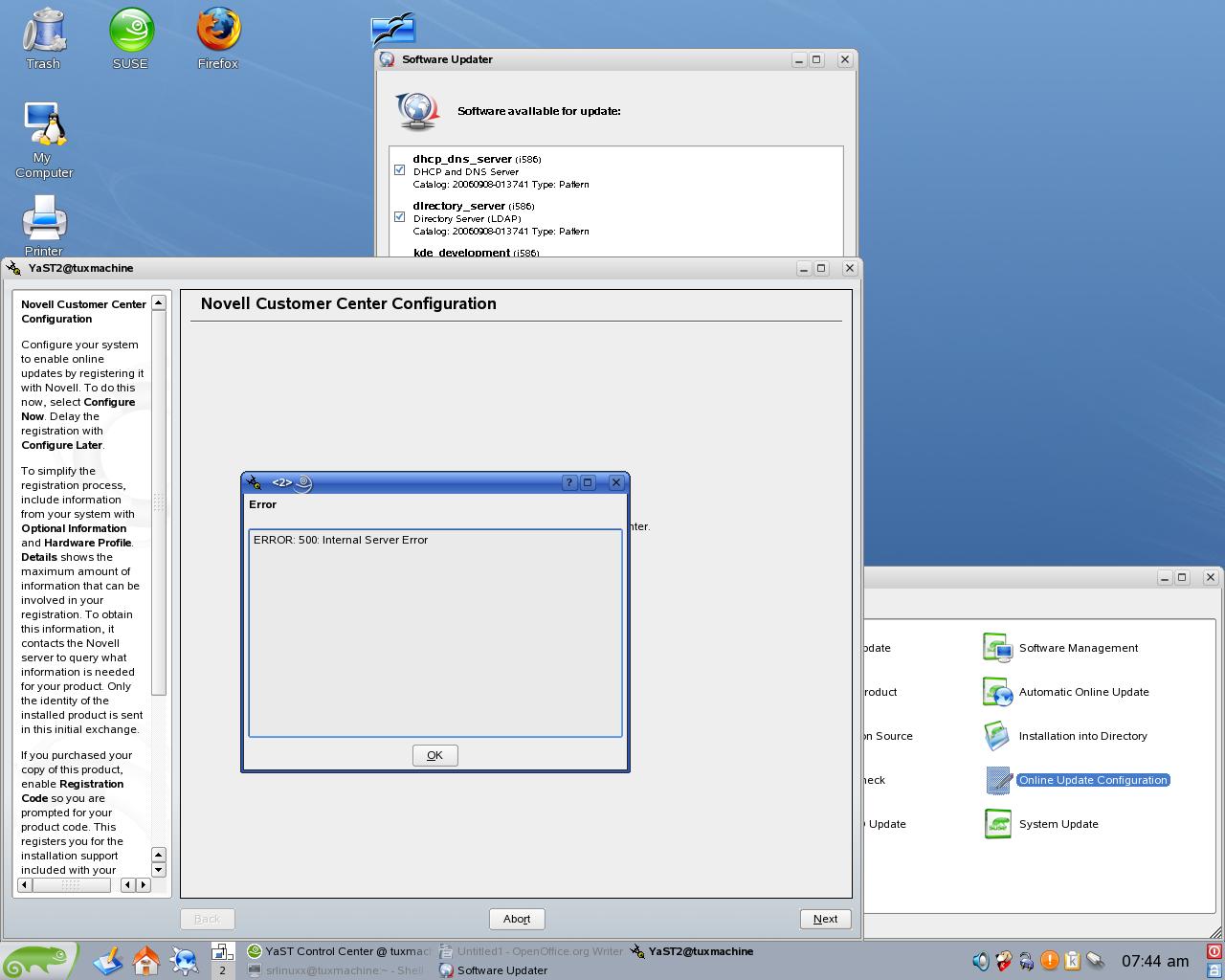Select the SUSE desktop icon
The width and height of the screenshot is (1225, 980).
(x=131, y=38)
